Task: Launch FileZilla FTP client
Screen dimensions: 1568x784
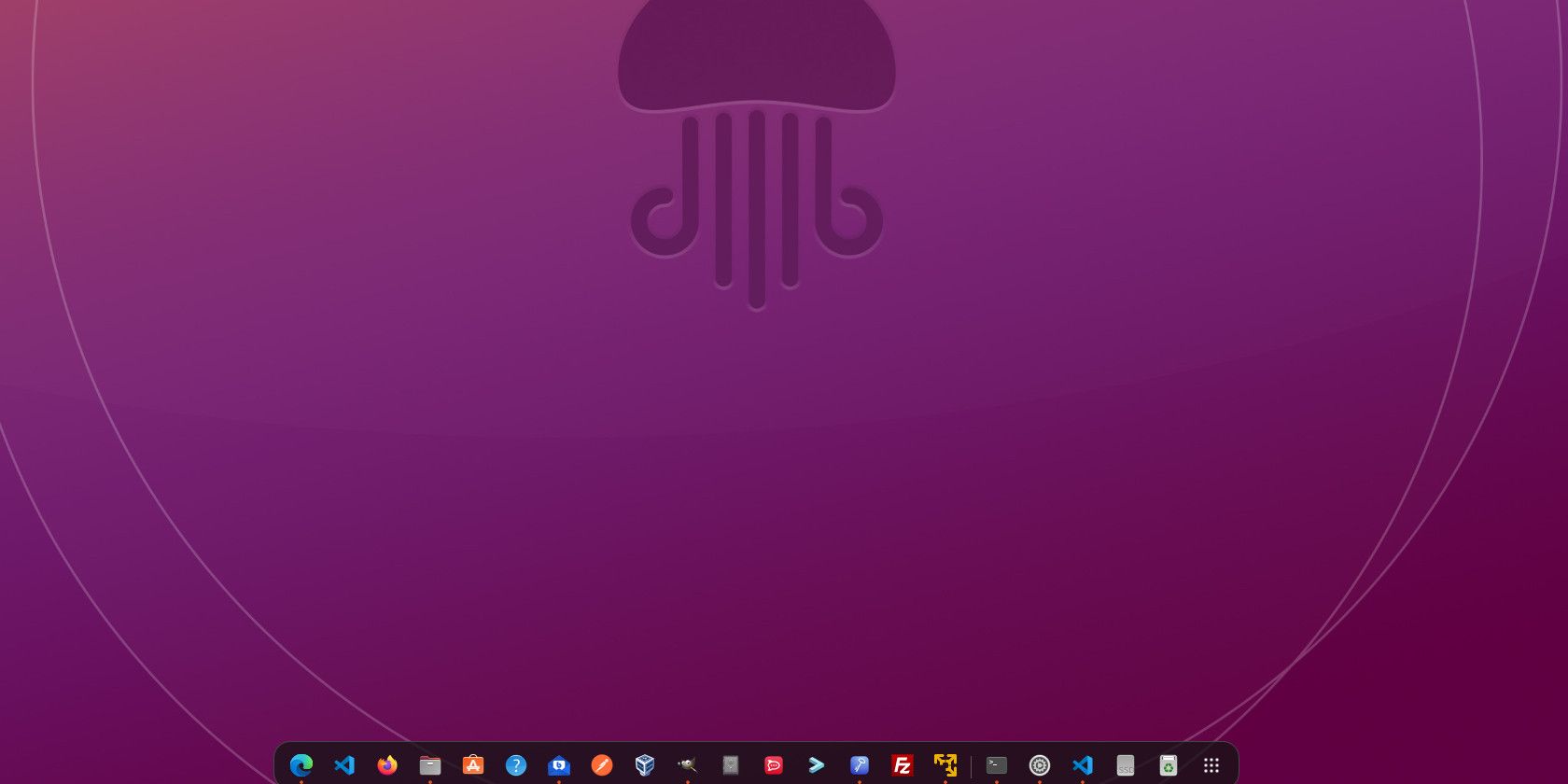Action: point(903,765)
